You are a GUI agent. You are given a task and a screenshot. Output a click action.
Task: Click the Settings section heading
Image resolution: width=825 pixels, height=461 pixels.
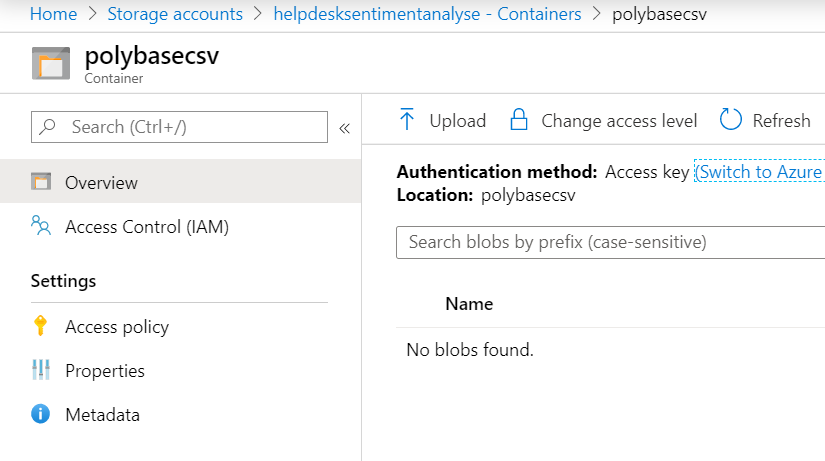(63, 281)
